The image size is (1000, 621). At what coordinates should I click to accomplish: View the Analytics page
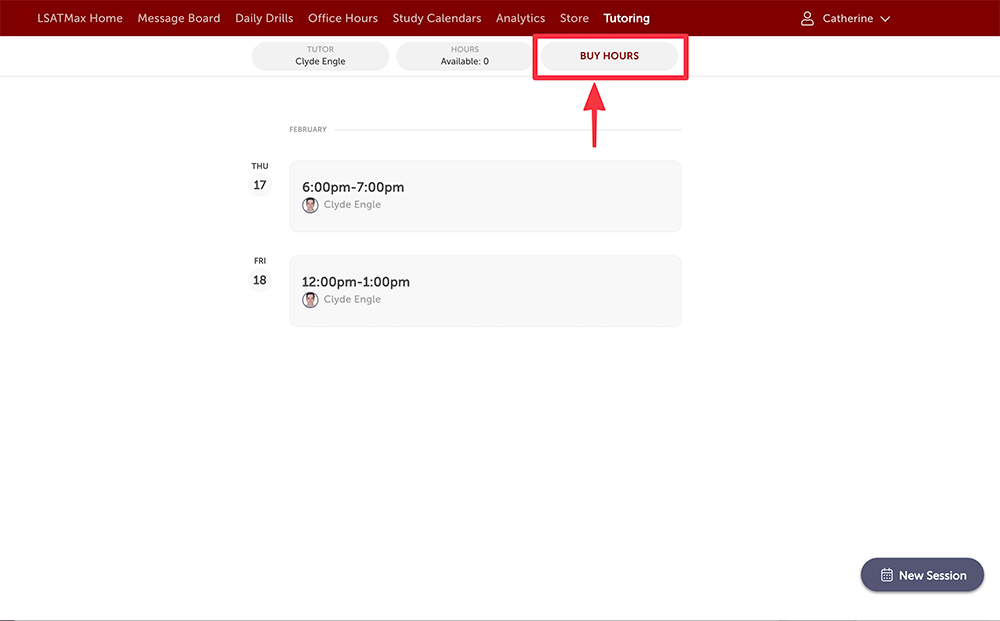pyautogui.click(x=520, y=18)
